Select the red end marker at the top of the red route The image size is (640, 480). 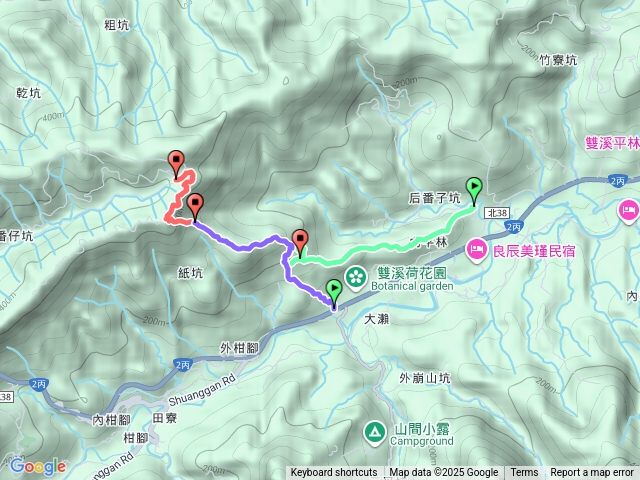(176, 165)
